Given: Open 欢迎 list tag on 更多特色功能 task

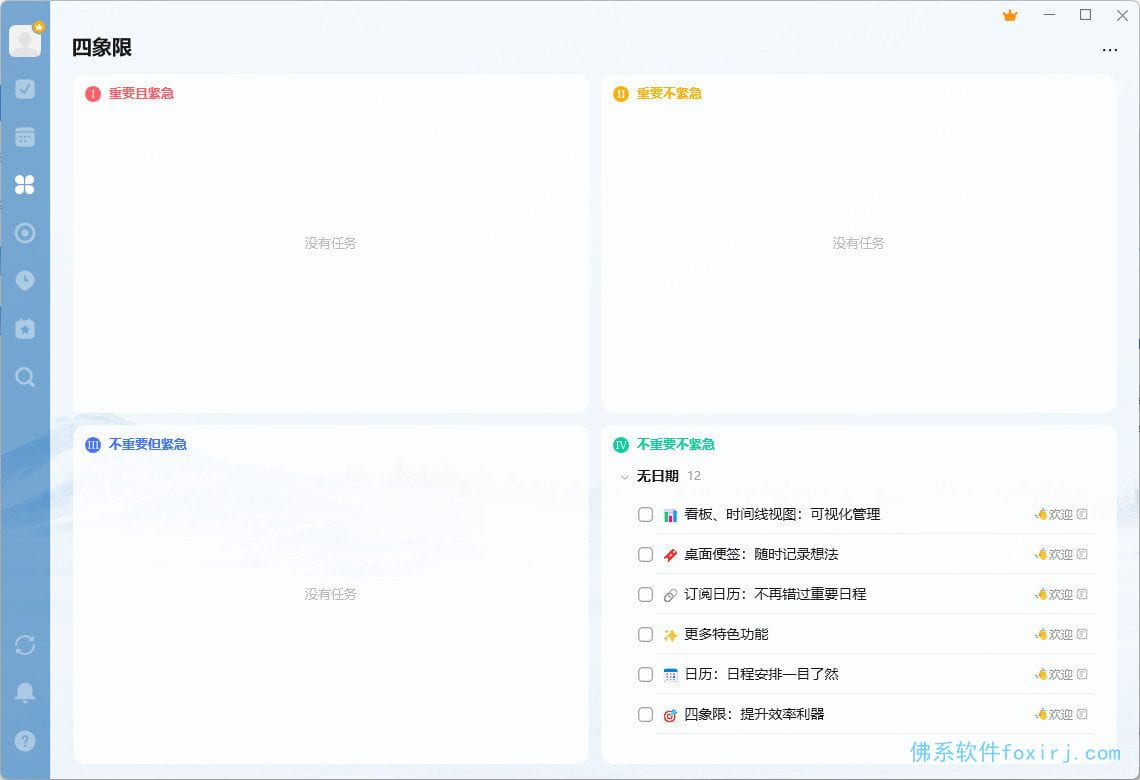Looking at the screenshot, I should tap(1054, 634).
